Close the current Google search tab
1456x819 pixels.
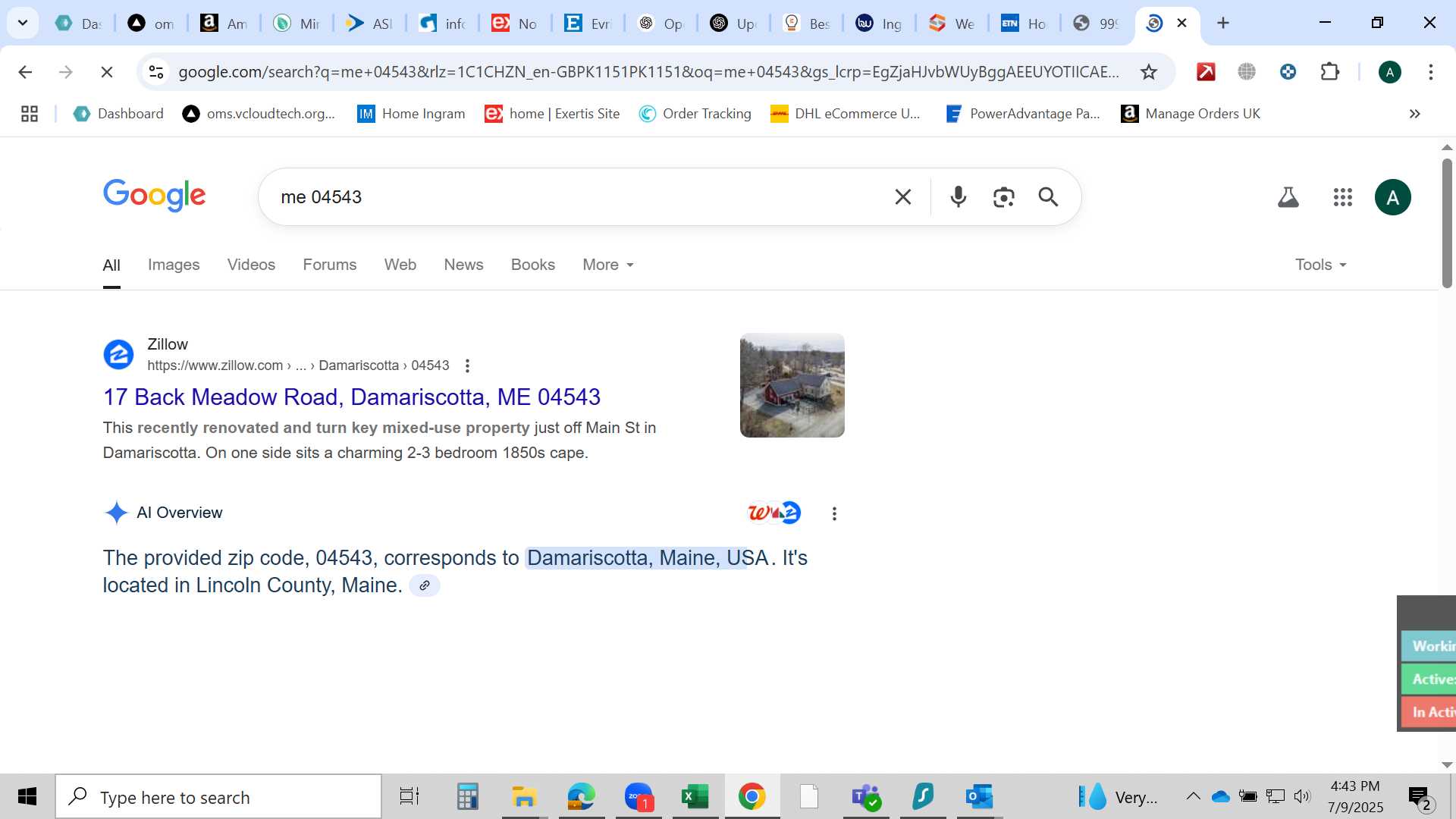click(x=1181, y=23)
